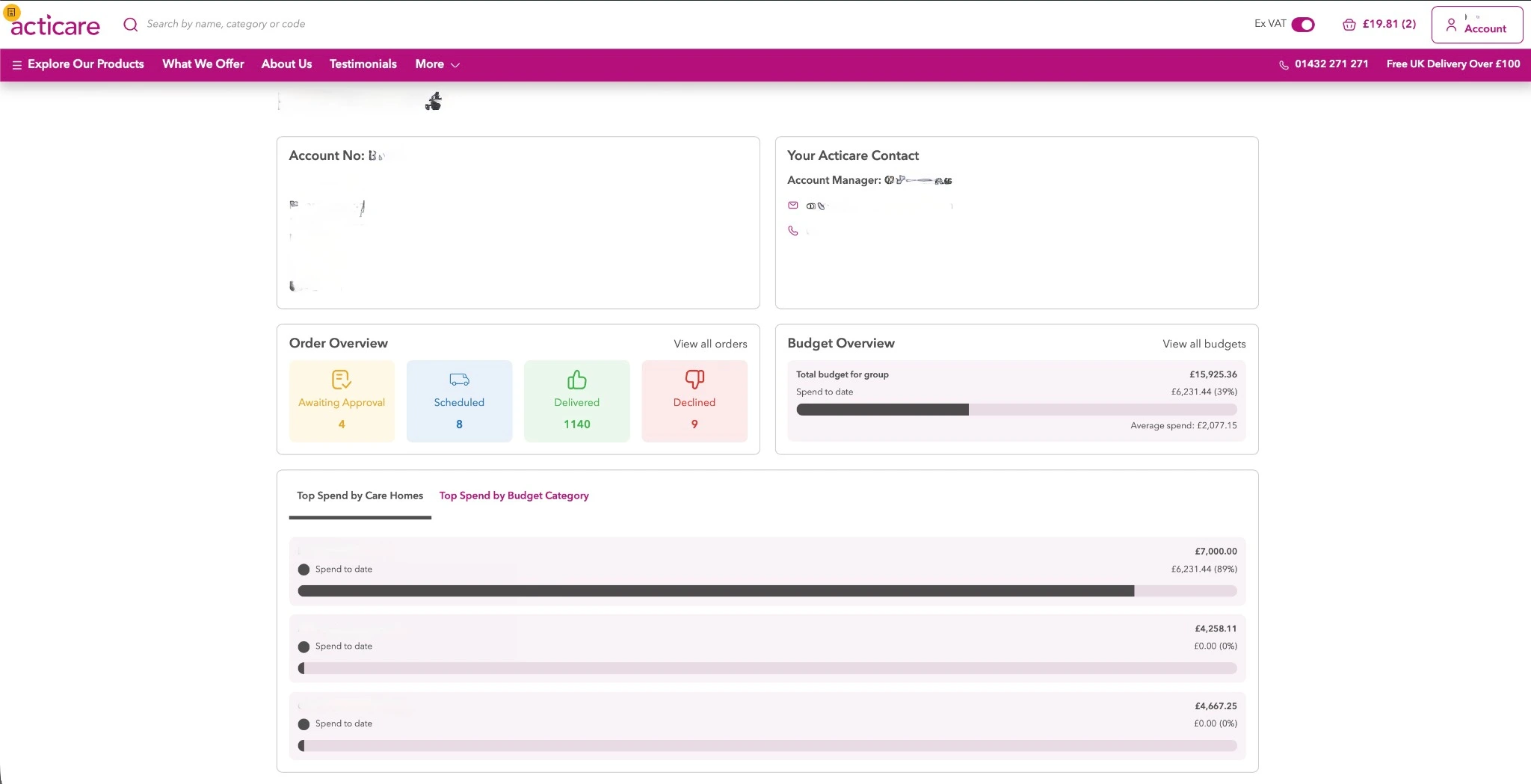Open the What We Offer menu item
Screen dimensions: 1531x784
(203, 64)
